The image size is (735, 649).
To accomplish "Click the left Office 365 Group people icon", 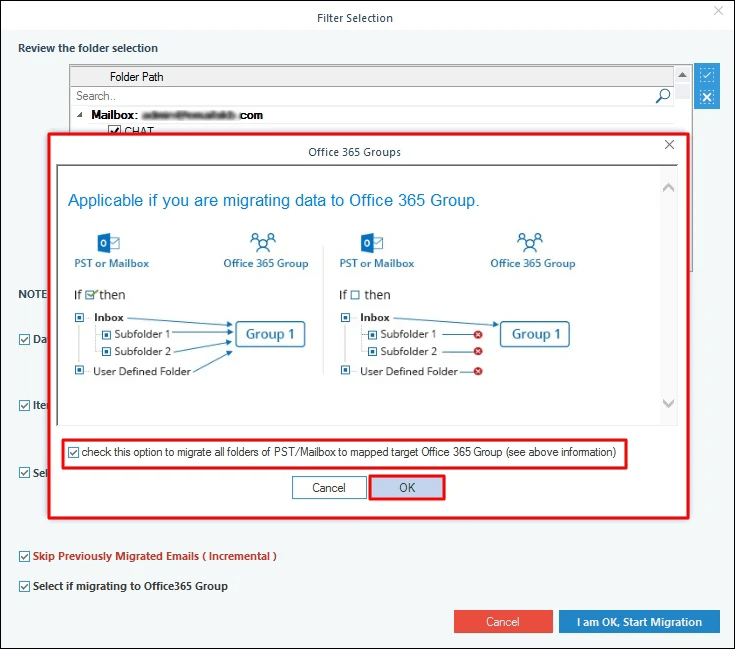I will click(x=265, y=242).
